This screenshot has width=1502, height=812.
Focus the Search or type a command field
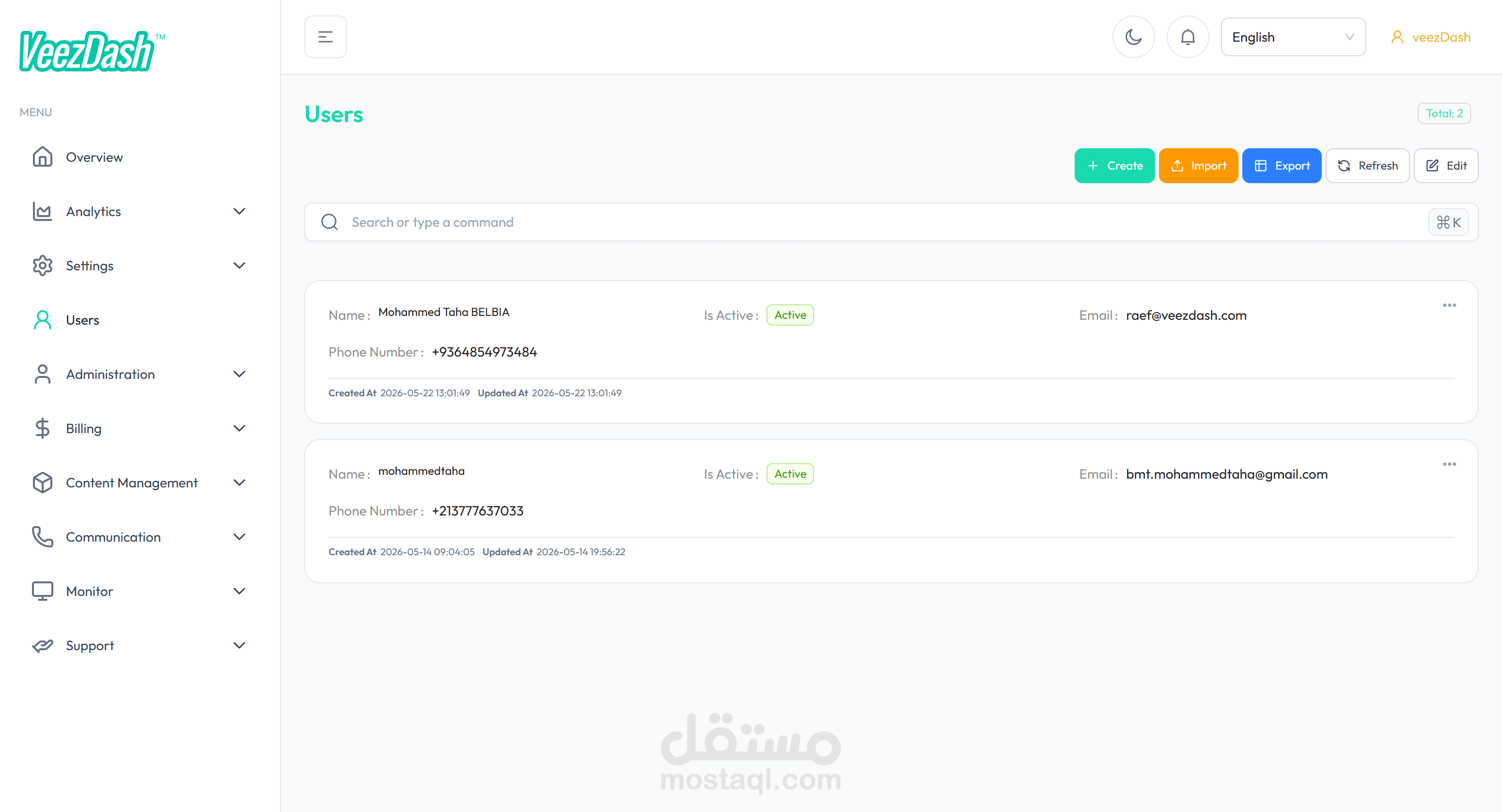(x=891, y=222)
